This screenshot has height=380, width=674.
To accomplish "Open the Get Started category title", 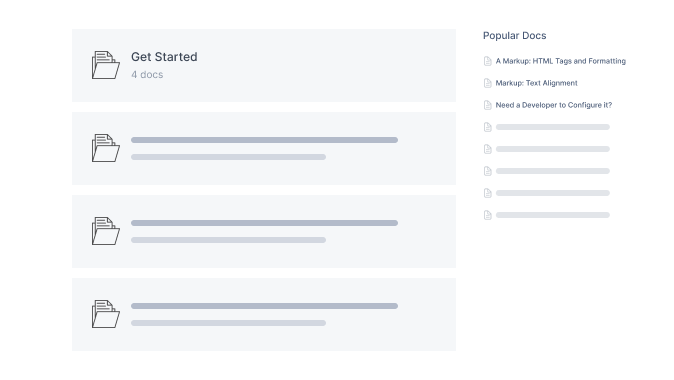I will (164, 57).
